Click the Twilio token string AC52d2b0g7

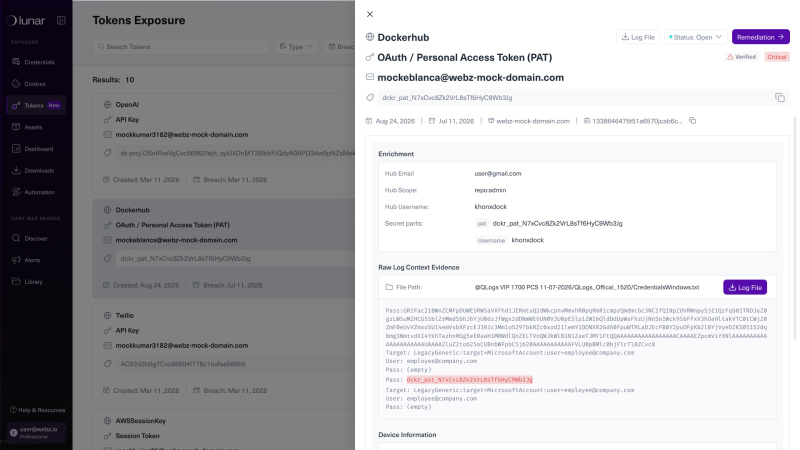click(183, 364)
